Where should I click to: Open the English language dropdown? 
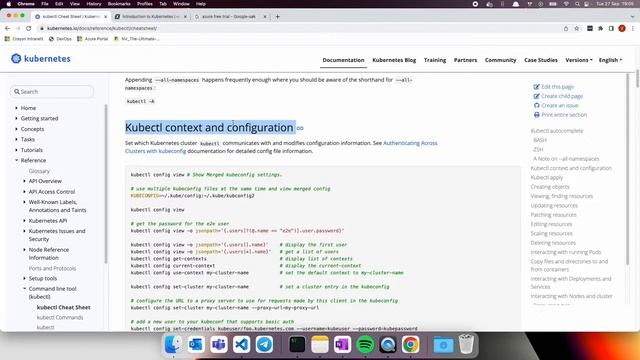610,60
